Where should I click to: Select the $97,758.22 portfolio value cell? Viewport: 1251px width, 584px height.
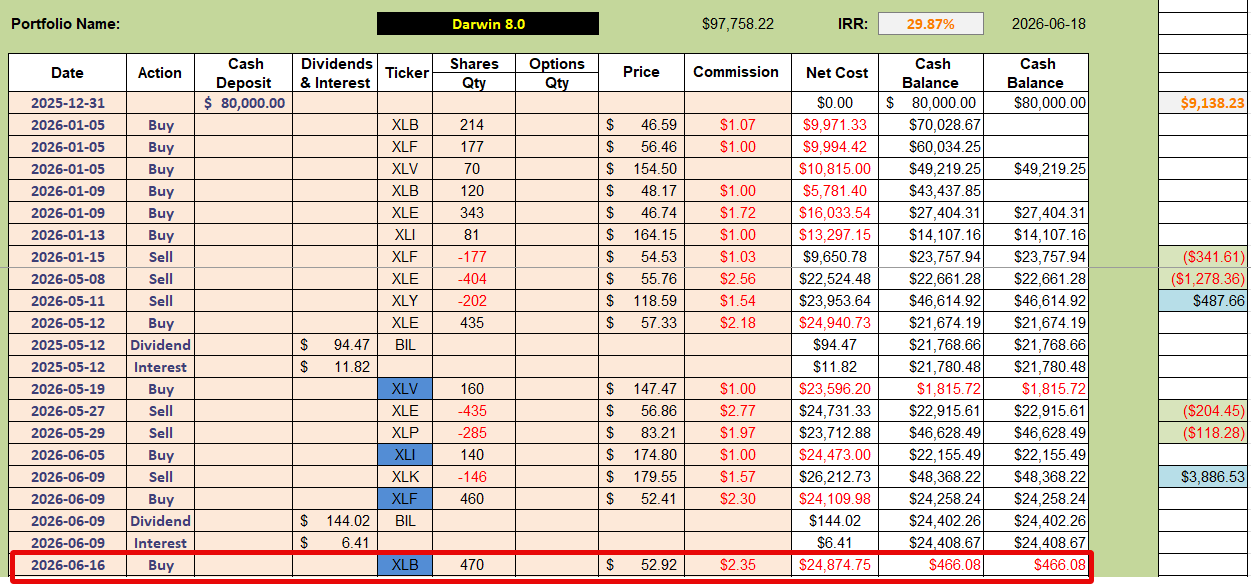click(738, 24)
